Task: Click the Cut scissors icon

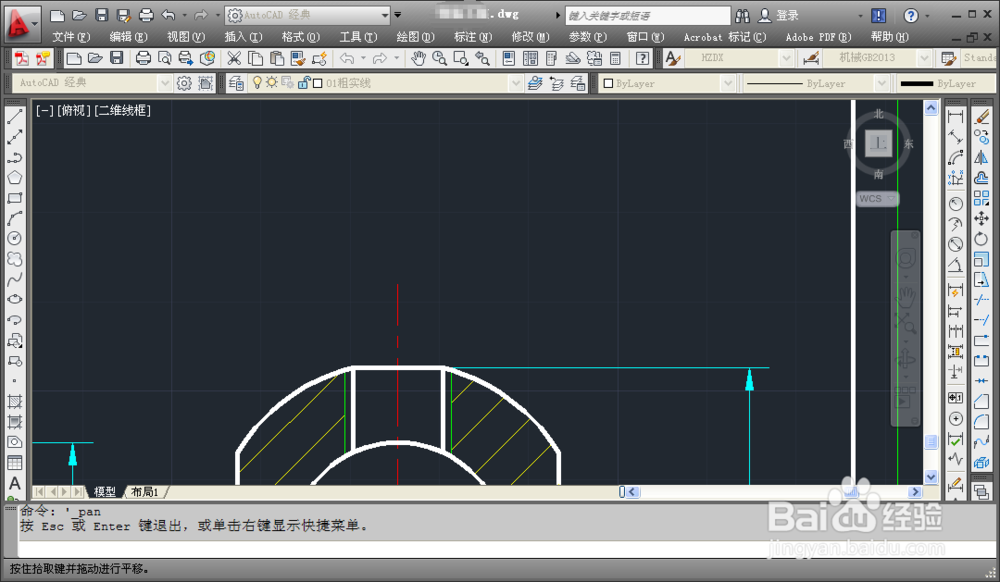Action: [x=234, y=59]
